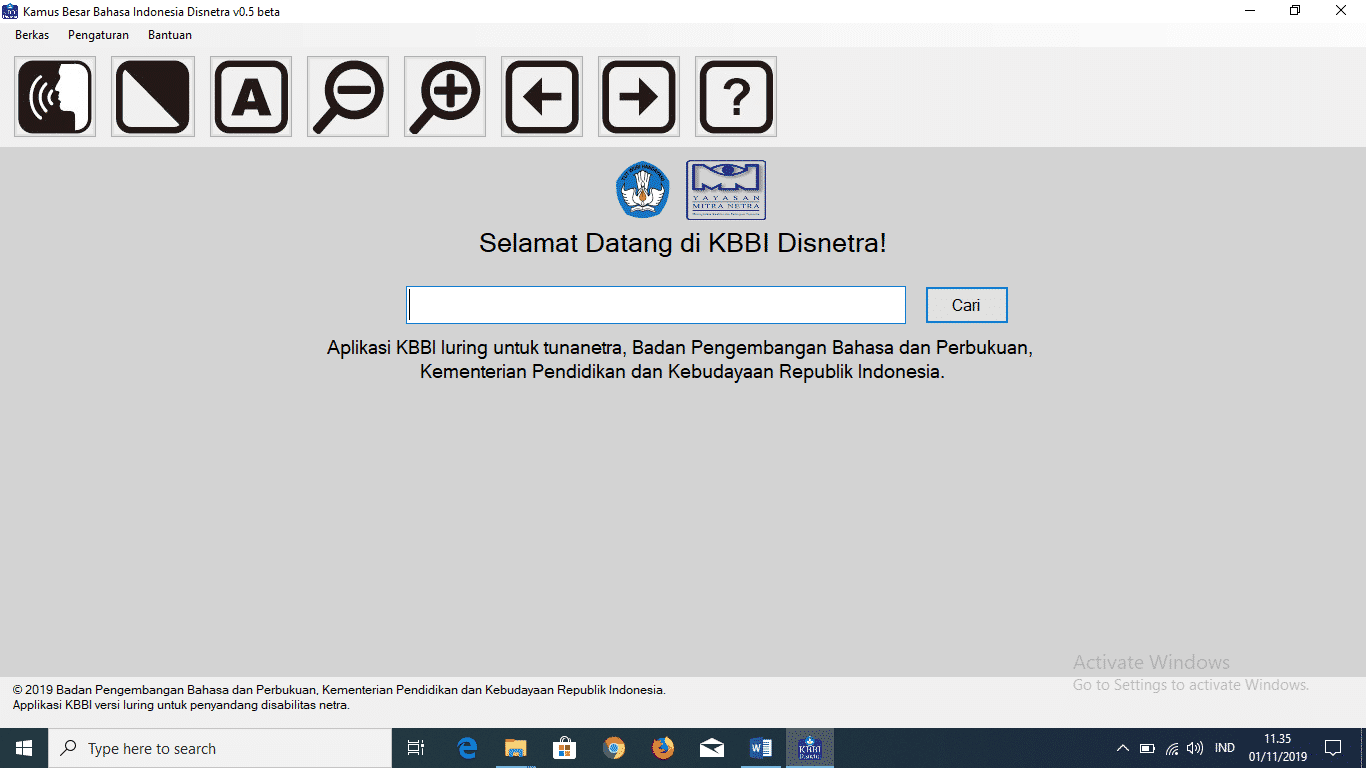Open the Windows Start menu

(x=24, y=748)
